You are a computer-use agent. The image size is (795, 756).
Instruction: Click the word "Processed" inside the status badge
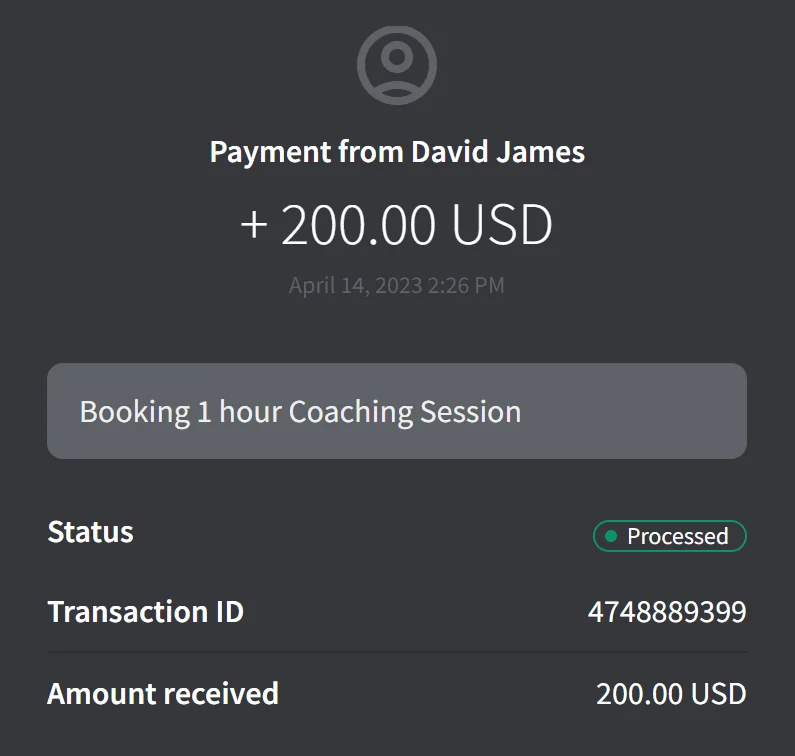[x=677, y=536]
